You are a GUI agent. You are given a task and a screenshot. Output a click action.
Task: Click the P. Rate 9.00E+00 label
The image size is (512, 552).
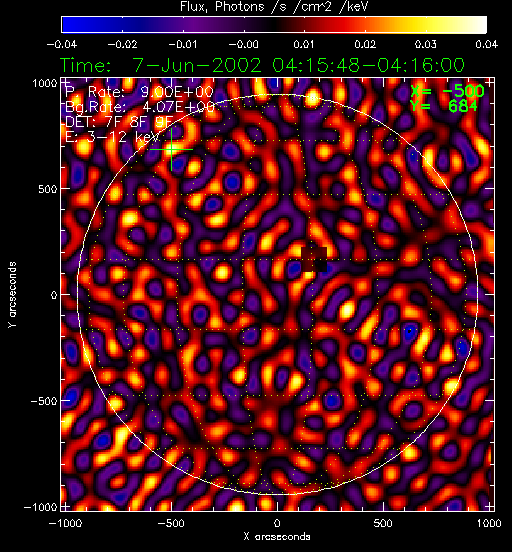[139, 92]
